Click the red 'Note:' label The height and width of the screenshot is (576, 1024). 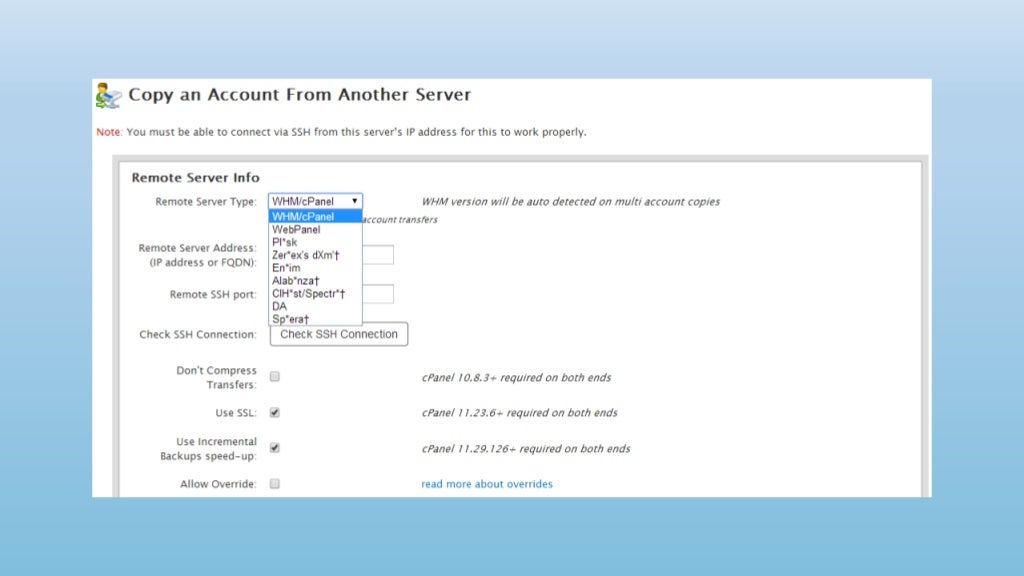point(109,132)
